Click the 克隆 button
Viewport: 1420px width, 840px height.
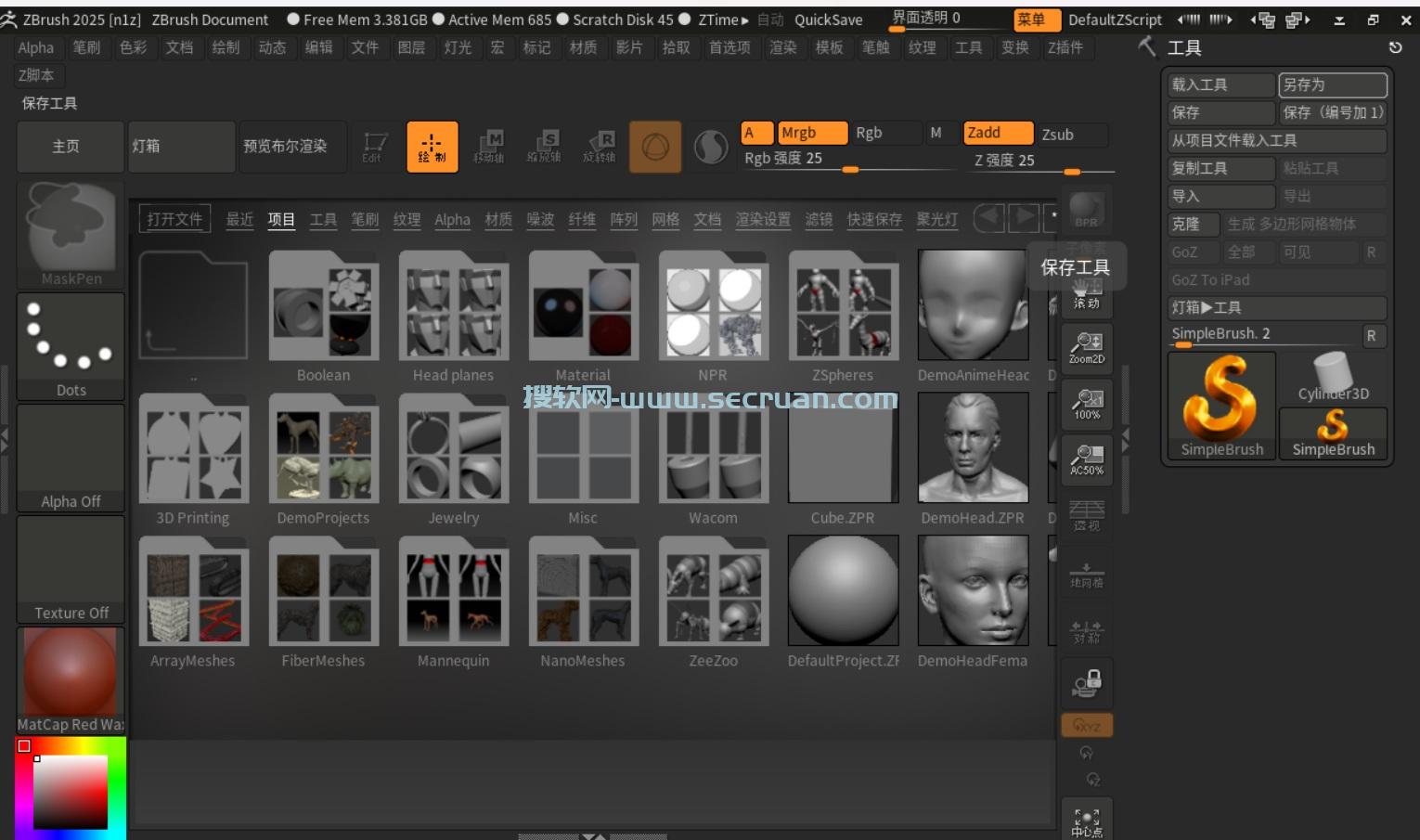coord(1194,224)
